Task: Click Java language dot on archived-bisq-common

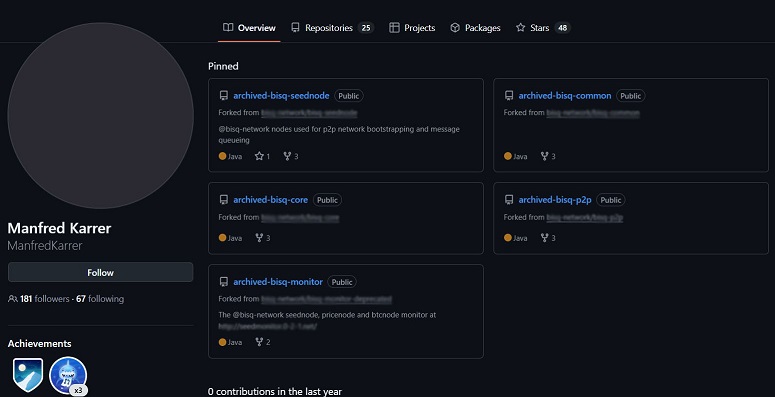Action: point(508,156)
